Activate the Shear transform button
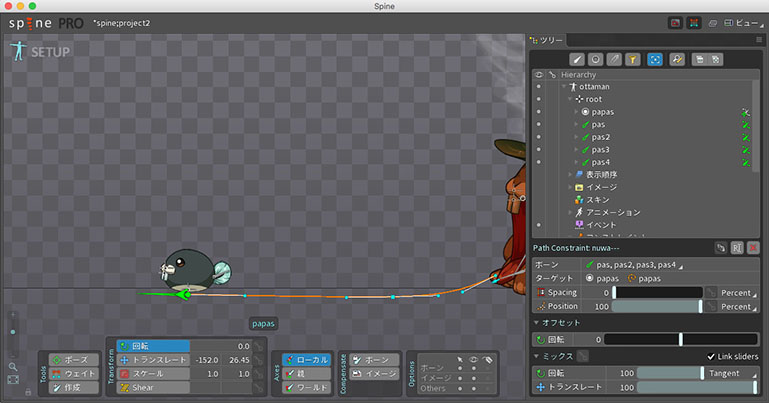The image size is (769, 403). tap(153, 387)
